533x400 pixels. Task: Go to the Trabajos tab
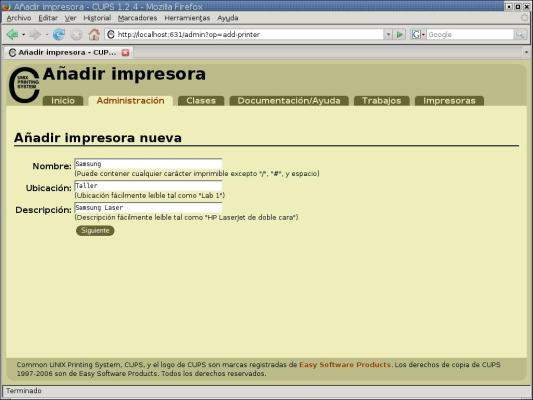(382, 101)
